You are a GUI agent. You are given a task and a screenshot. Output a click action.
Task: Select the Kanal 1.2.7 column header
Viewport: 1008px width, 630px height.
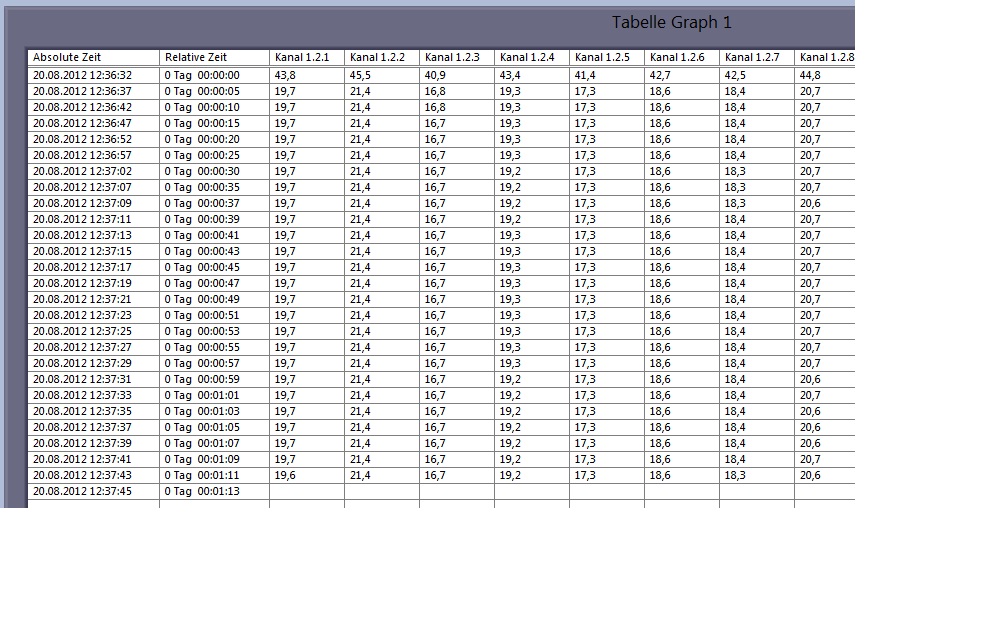click(757, 57)
